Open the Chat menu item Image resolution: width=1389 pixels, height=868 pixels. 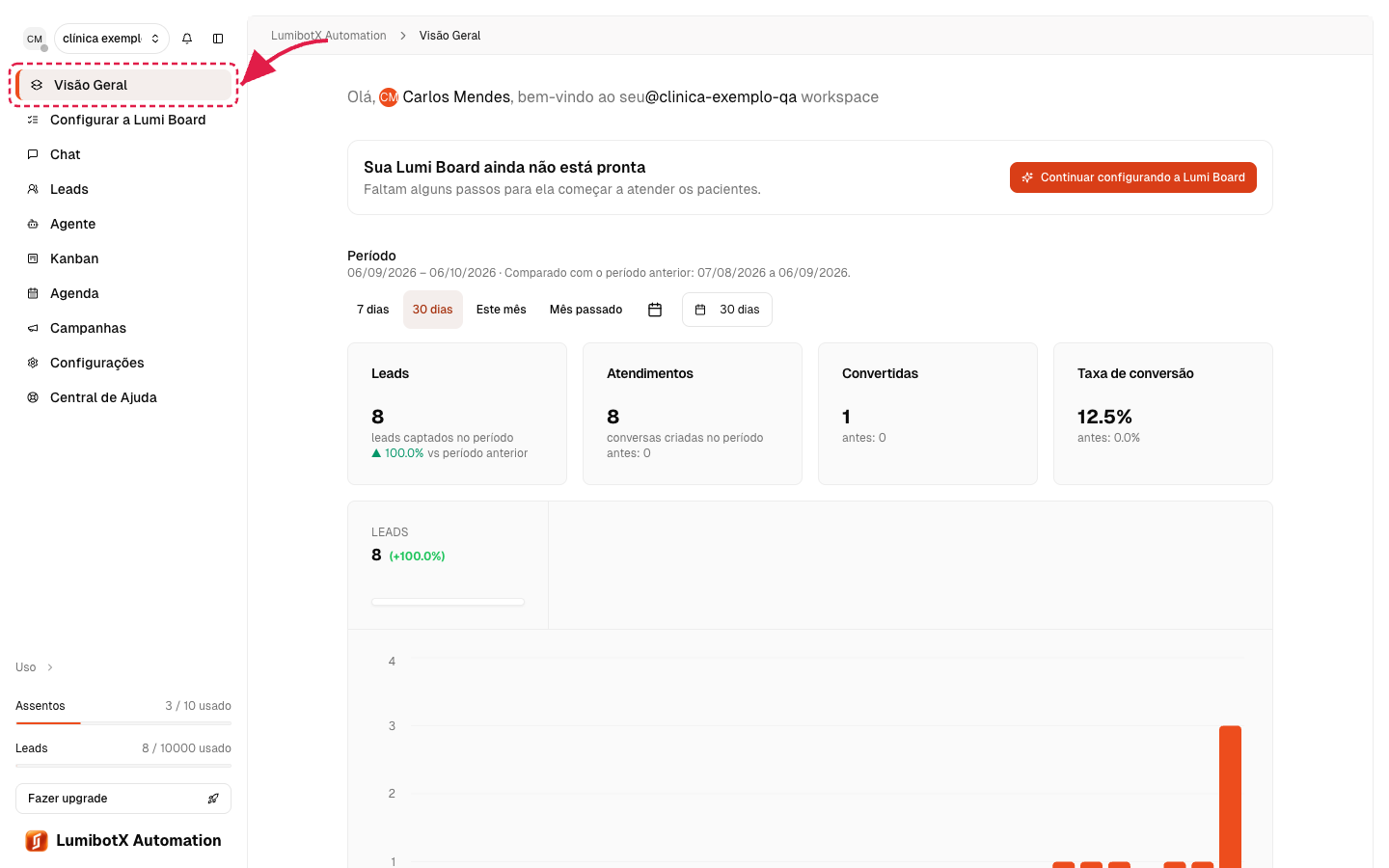123,154
